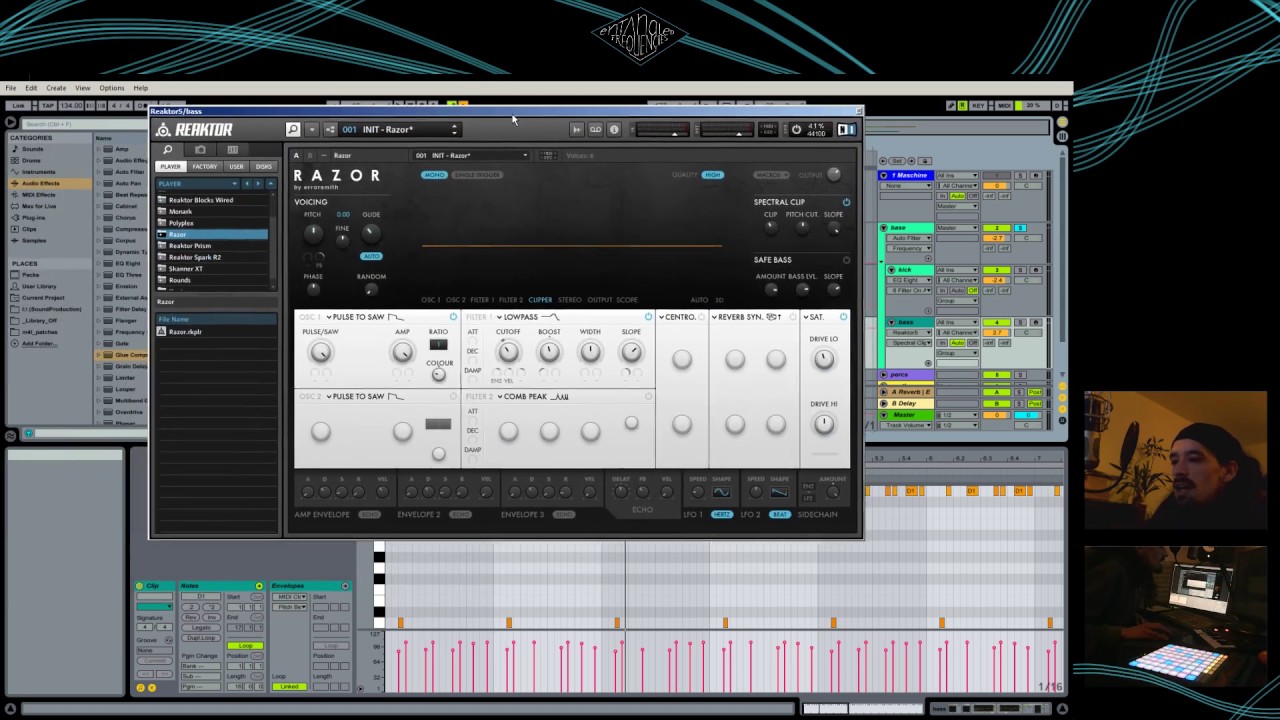Screen dimensions: 1280x720
Task: Open the SAT. effect type dropdown
Action: [814, 317]
